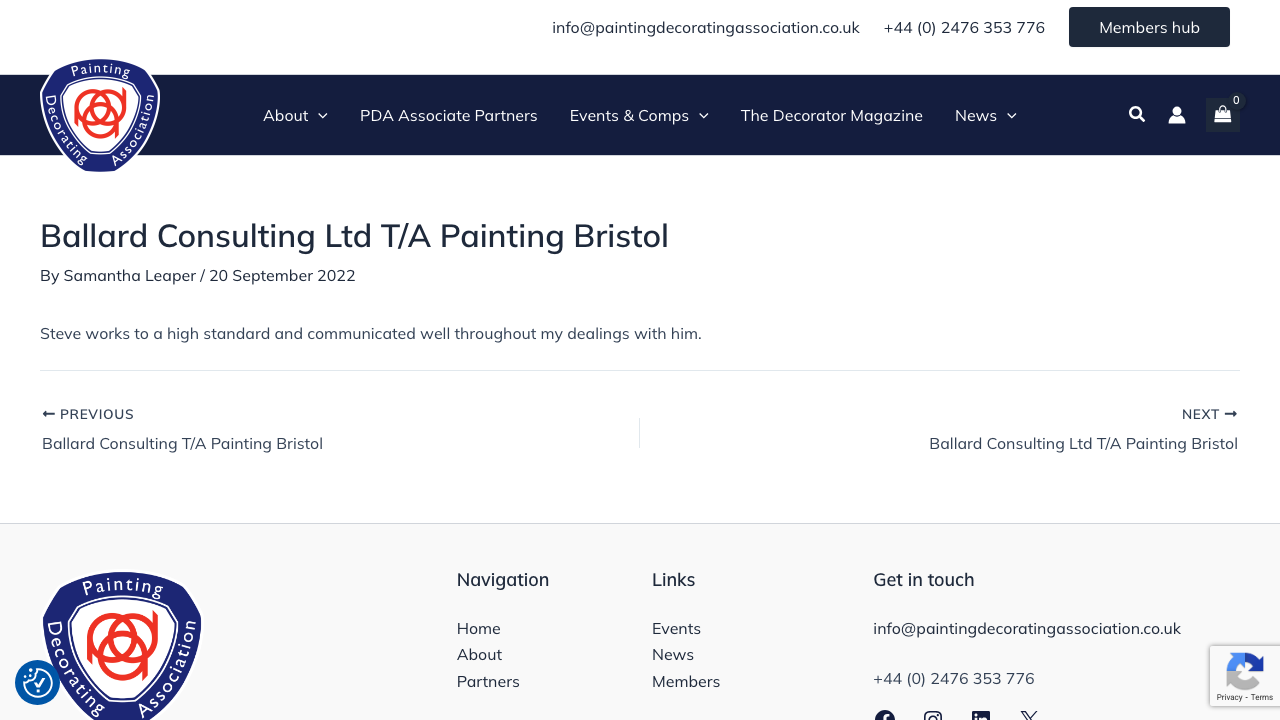Open author link Samantha Leaper
Viewport: 1280px width, 720px height.
129,274
